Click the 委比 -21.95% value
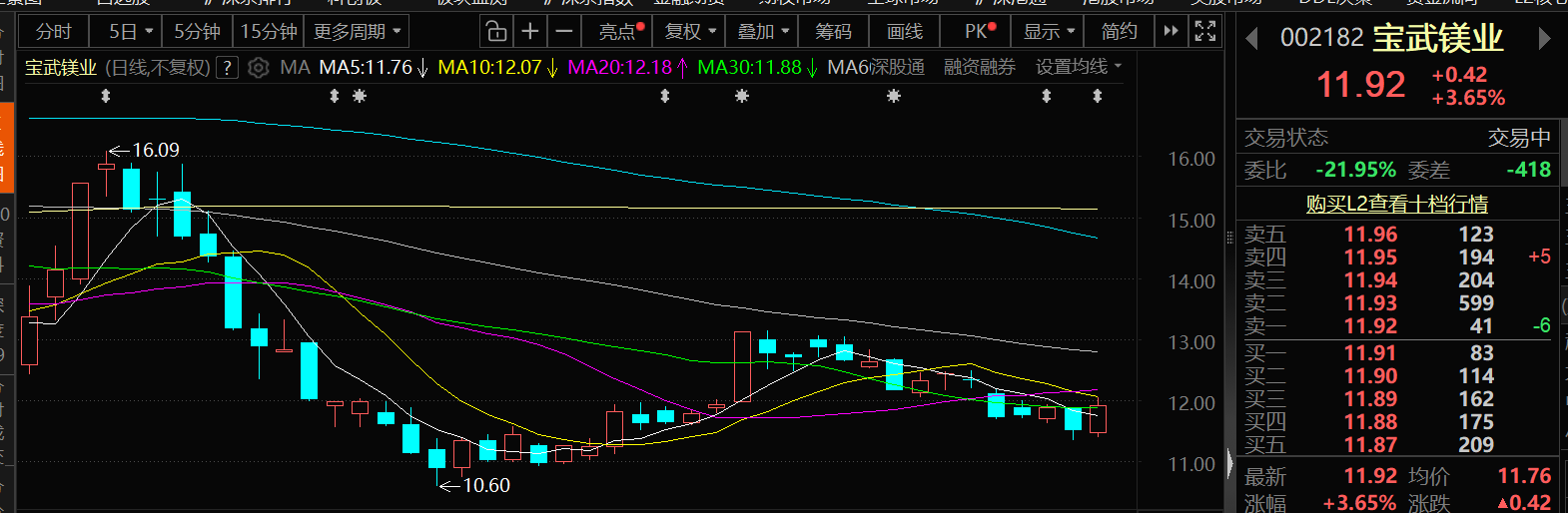Viewport: 1568px width, 513px height. click(x=1355, y=170)
